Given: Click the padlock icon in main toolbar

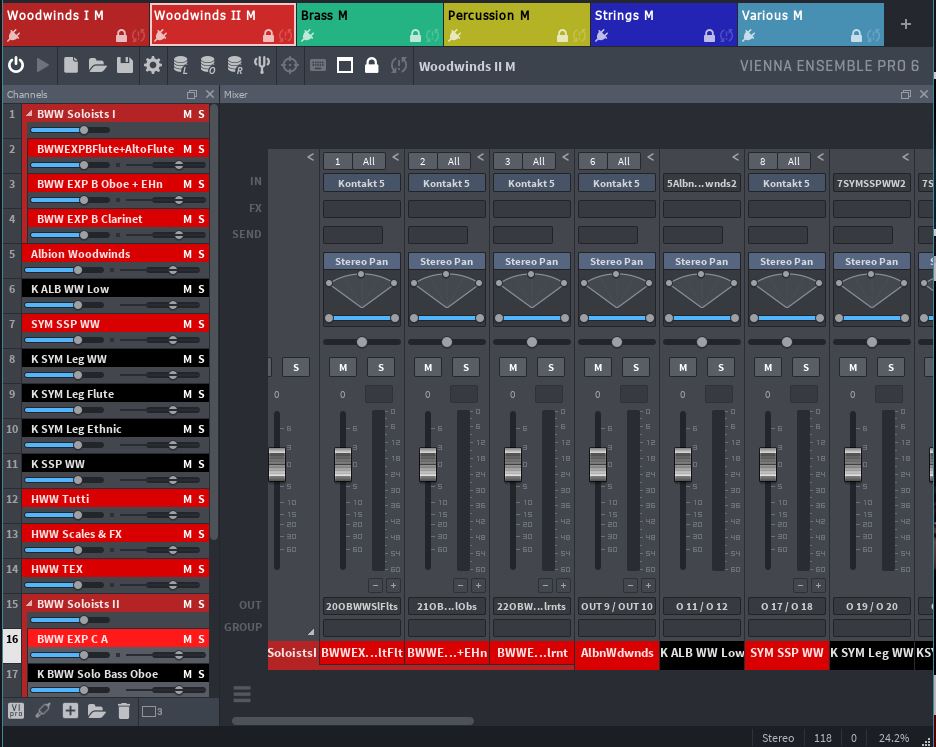Looking at the screenshot, I should tap(371, 65).
